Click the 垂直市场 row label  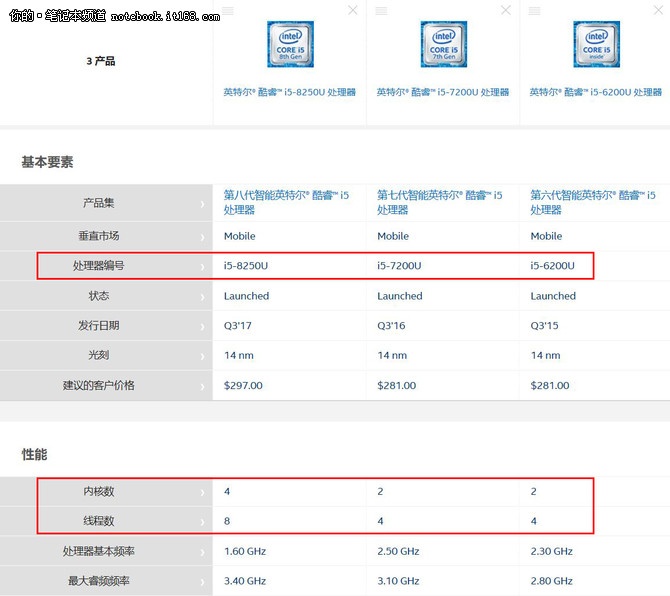(99, 236)
